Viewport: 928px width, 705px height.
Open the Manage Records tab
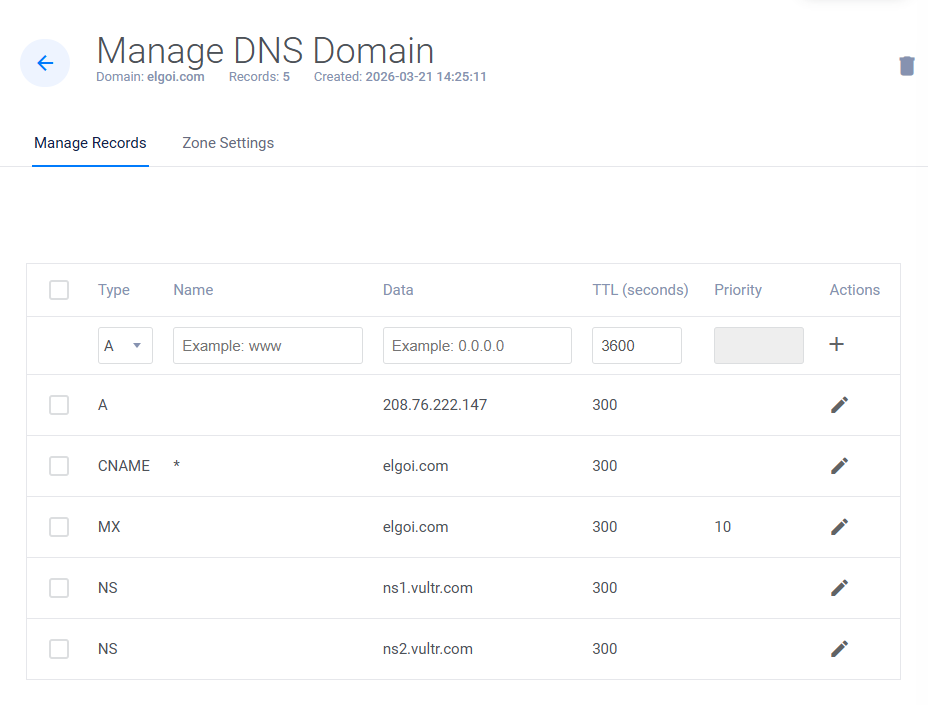click(x=90, y=143)
